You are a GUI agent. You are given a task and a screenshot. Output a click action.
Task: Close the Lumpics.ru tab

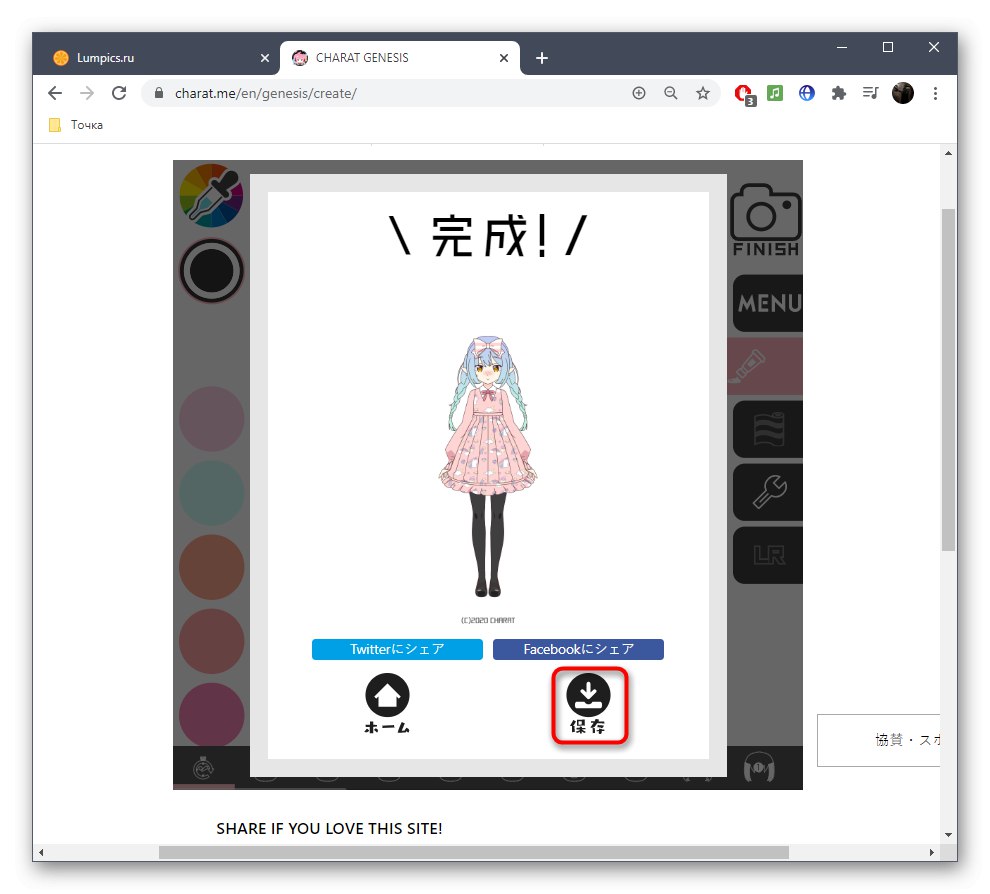point(265,58)
